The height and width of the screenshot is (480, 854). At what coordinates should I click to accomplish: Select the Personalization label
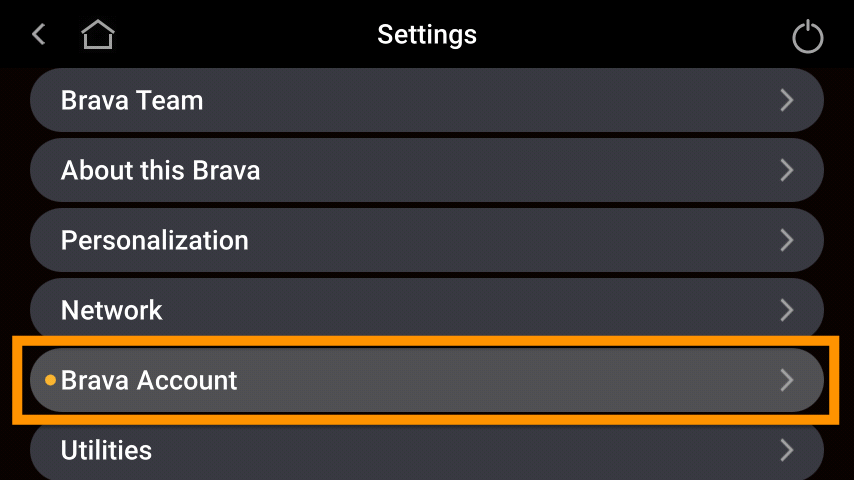tap(155, 241)
